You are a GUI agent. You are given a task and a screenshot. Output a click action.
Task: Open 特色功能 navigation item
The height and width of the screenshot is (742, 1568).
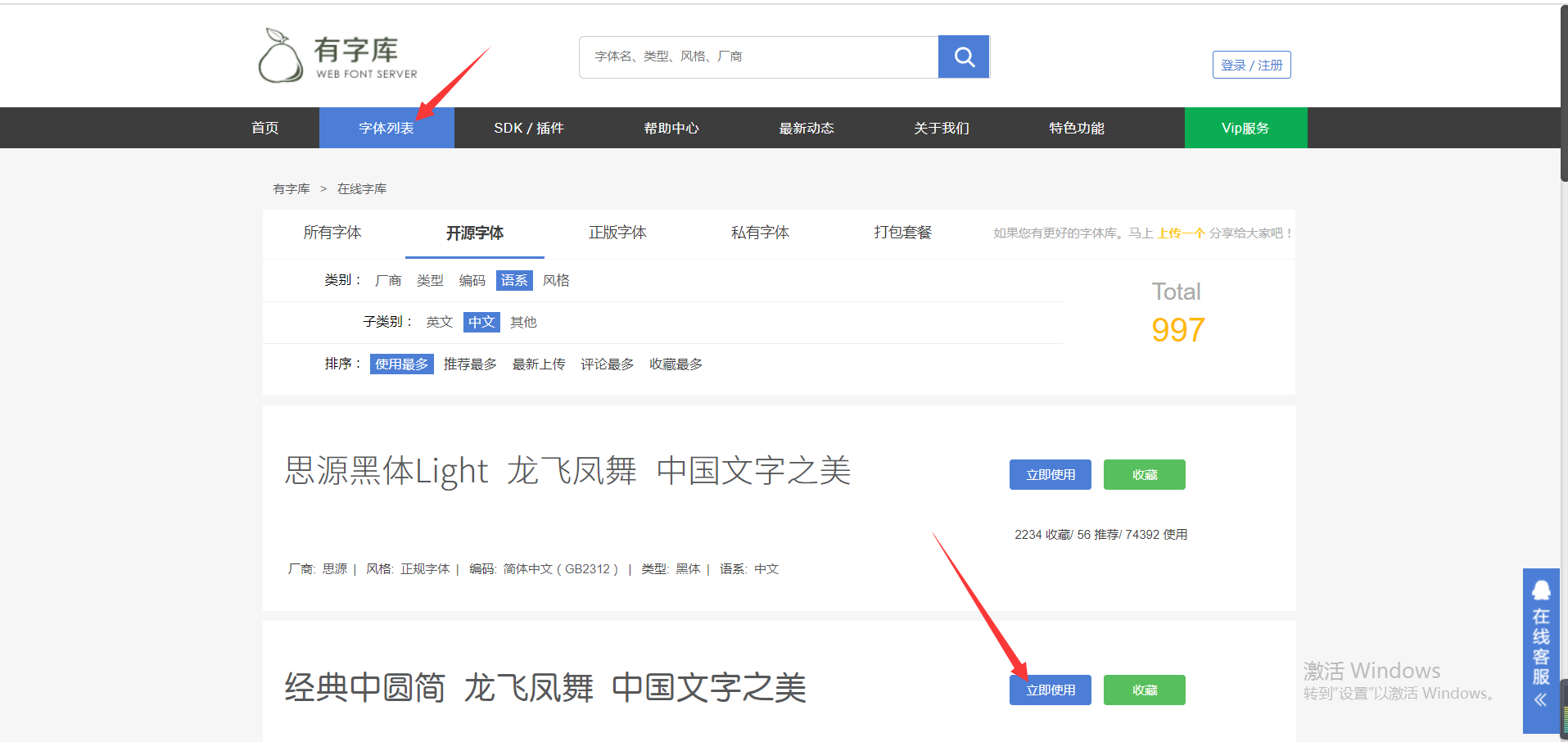click(x=1077, y=128)
